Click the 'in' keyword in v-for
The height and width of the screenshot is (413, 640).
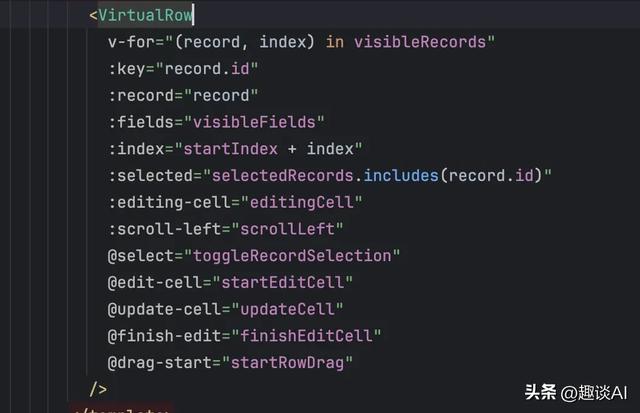[x=335, y=42]
